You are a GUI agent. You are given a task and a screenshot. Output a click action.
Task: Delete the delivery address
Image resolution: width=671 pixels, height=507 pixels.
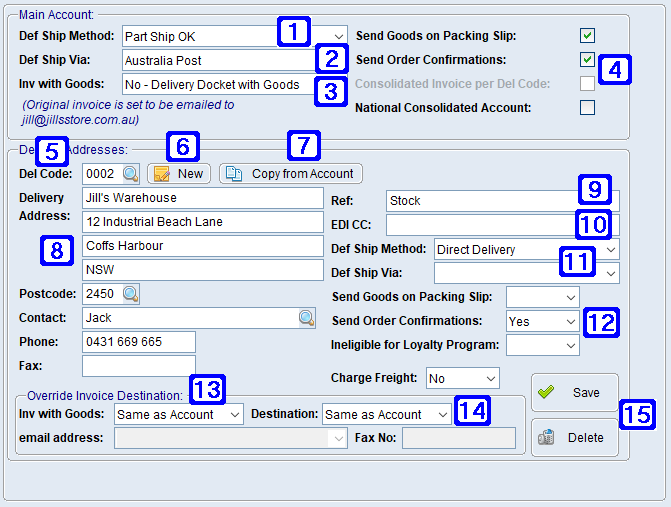pos(575,438)
